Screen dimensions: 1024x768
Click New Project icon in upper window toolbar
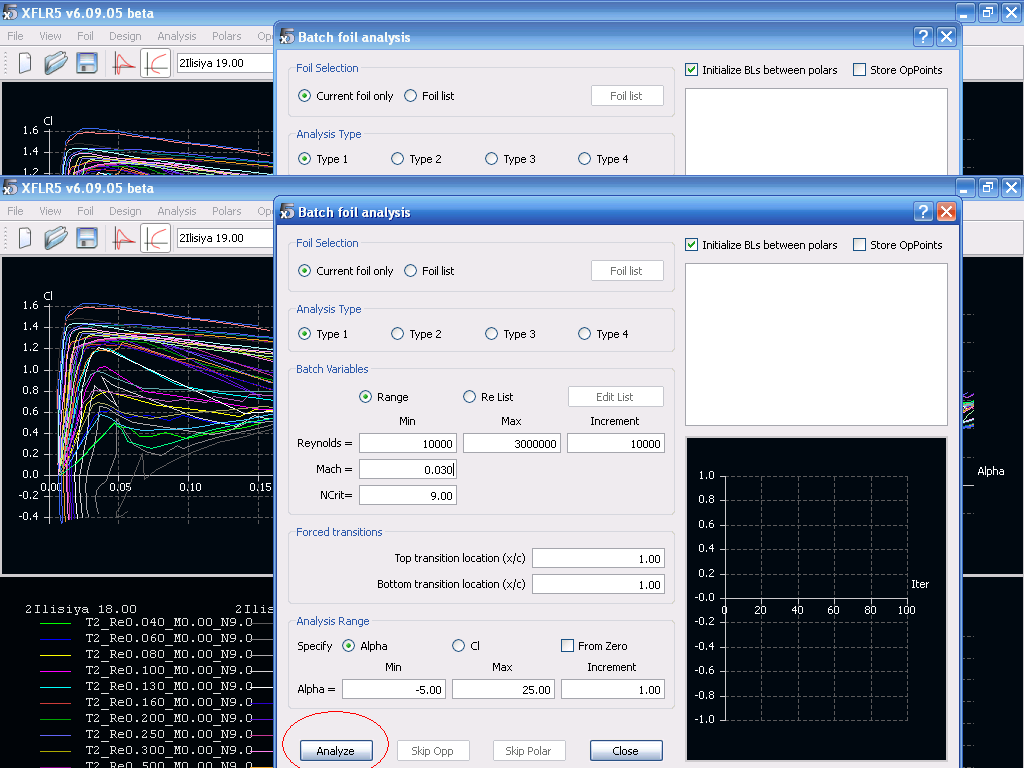(x=25, y=63)
